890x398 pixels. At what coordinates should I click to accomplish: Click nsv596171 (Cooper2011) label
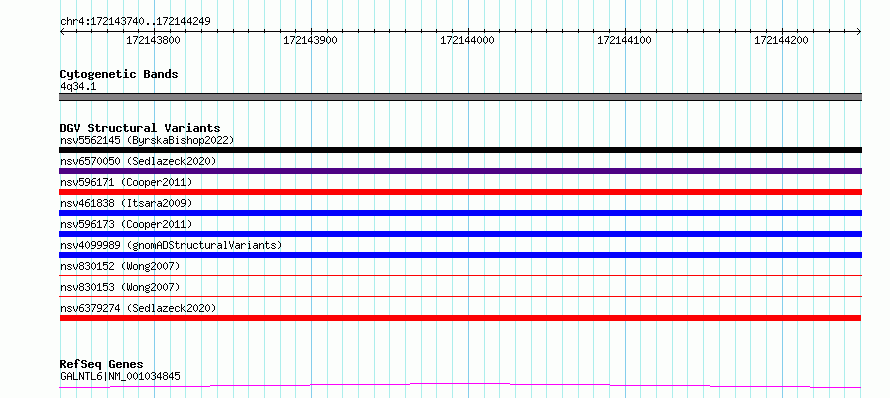pyautogui.click(x=126, y=182)
